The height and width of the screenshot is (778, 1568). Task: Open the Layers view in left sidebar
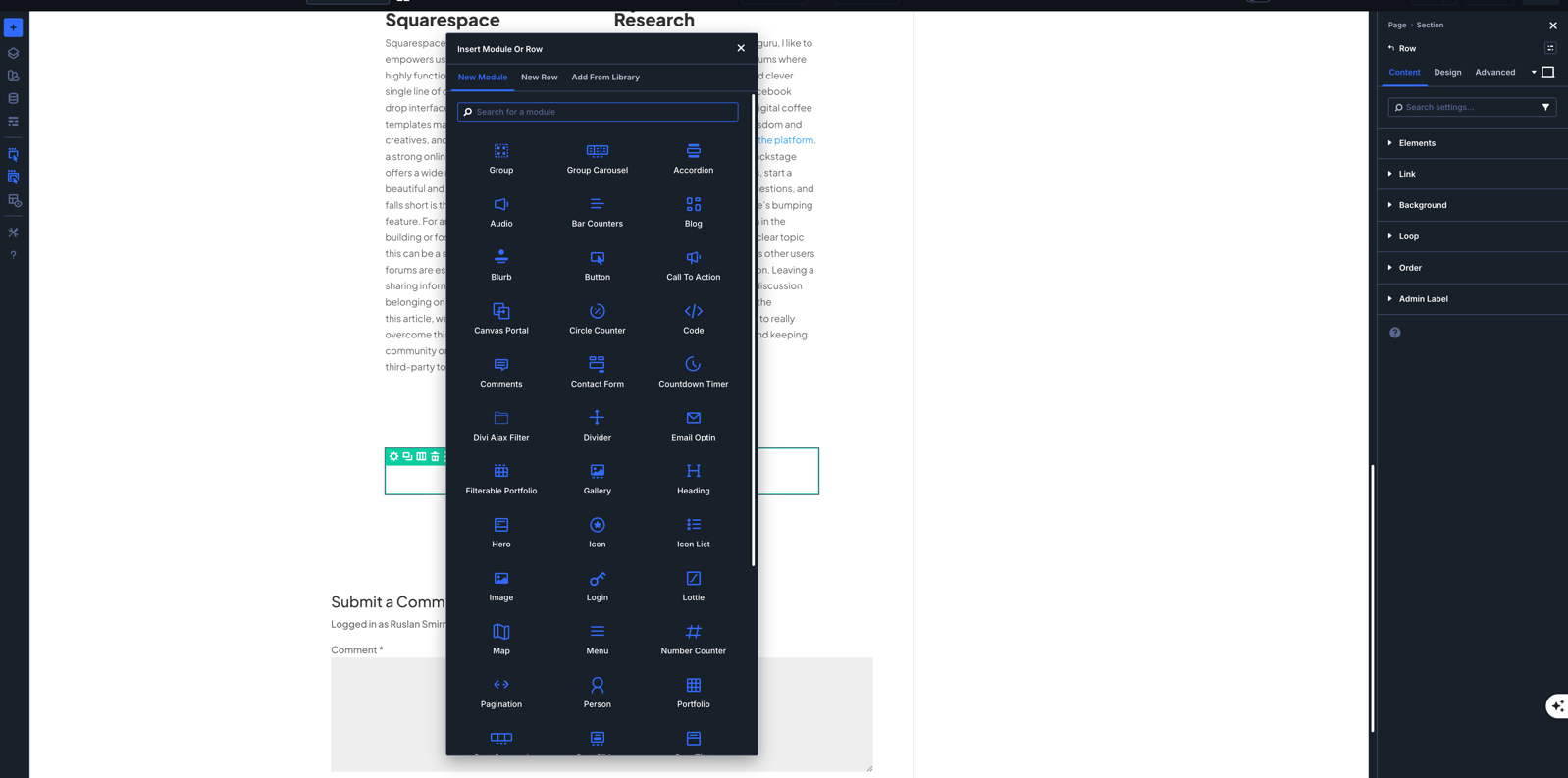(14, 53)
